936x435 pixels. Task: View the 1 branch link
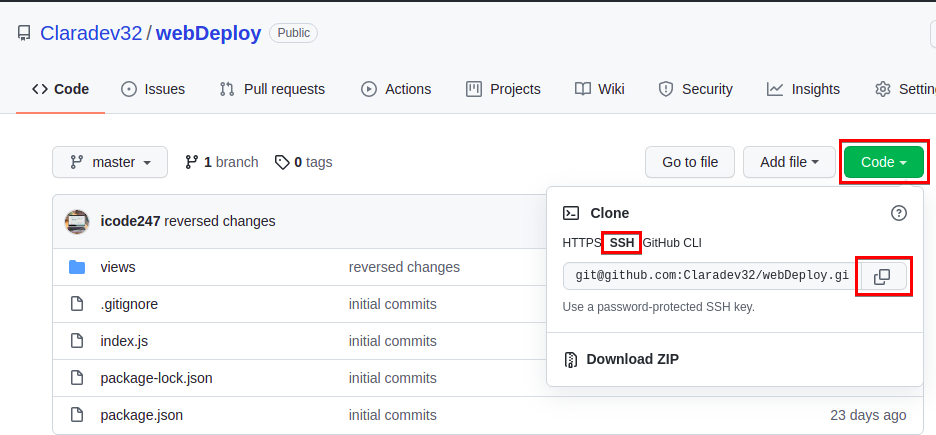[221, 162]
